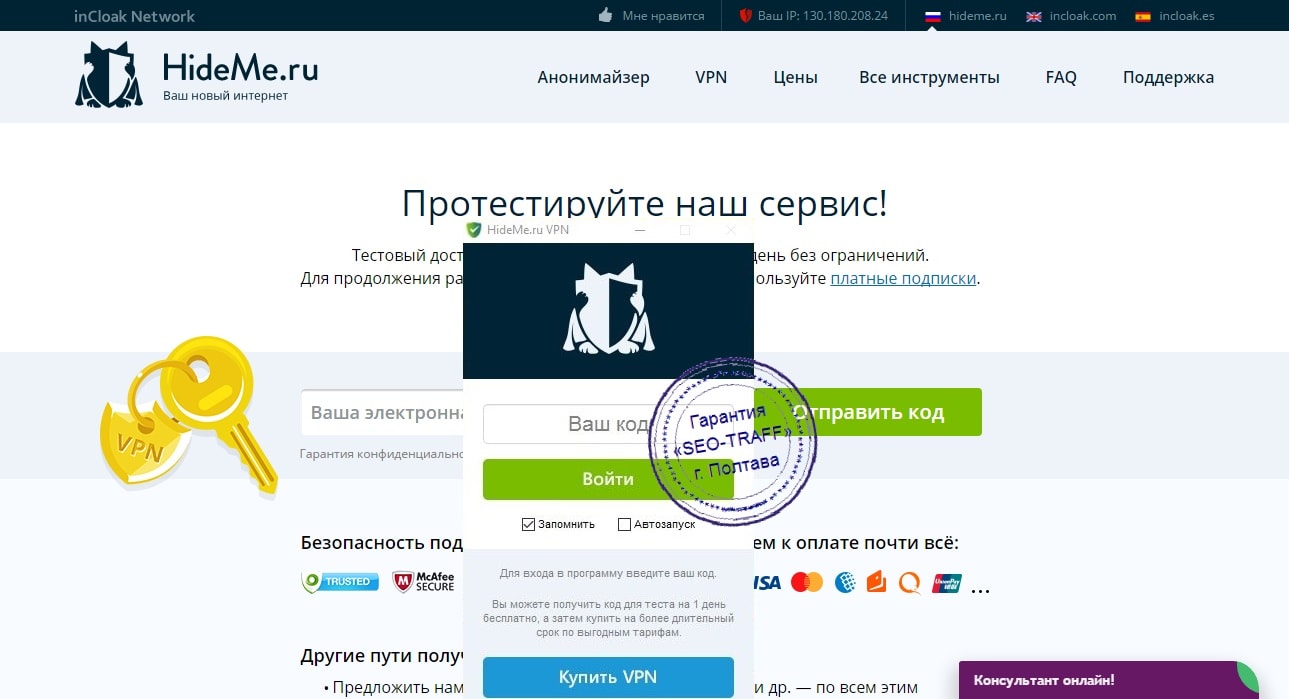The width and height of the screenshot is (1289, 699).
Task: Click the inCloak Network label
Action: 135,16
